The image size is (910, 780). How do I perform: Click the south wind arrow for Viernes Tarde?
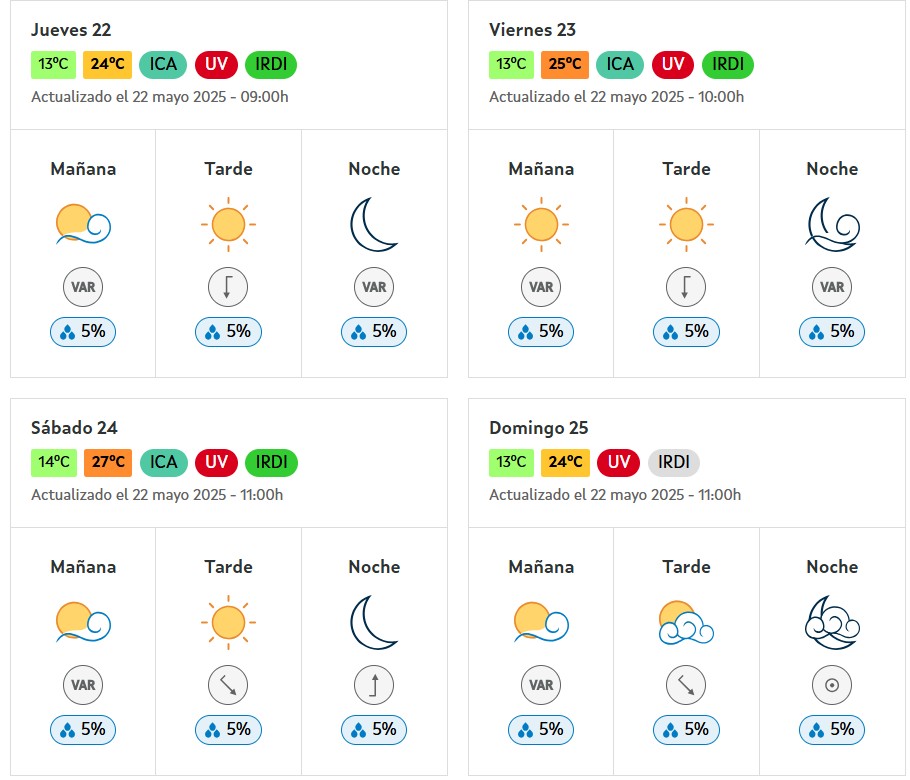point(686,287)
